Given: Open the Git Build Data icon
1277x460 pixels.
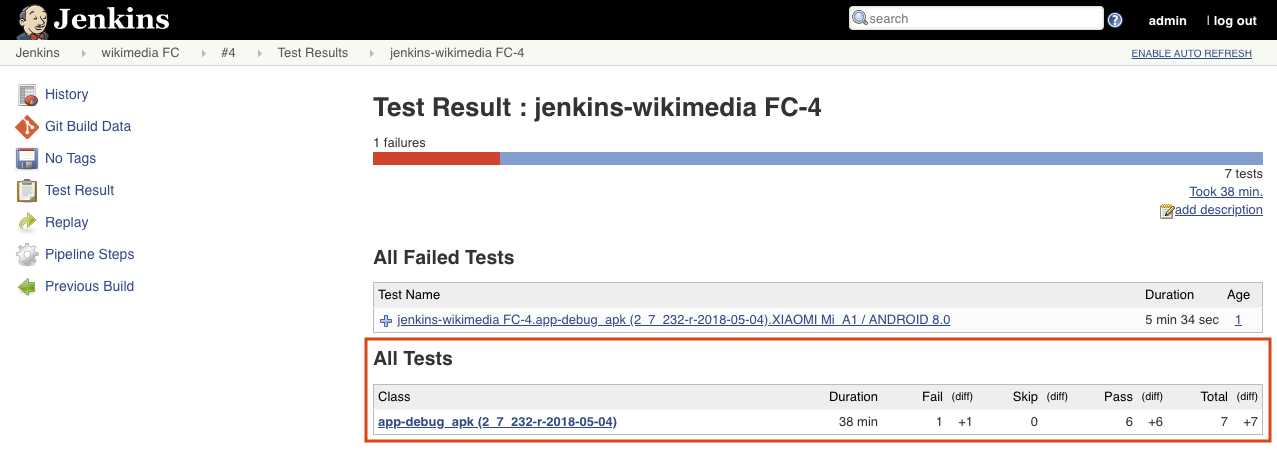Looking at the screenshot, I should click(x=28, y=127).
